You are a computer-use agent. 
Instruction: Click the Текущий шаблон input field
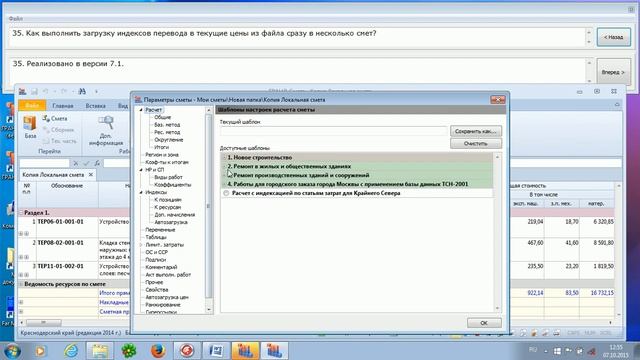333,131
